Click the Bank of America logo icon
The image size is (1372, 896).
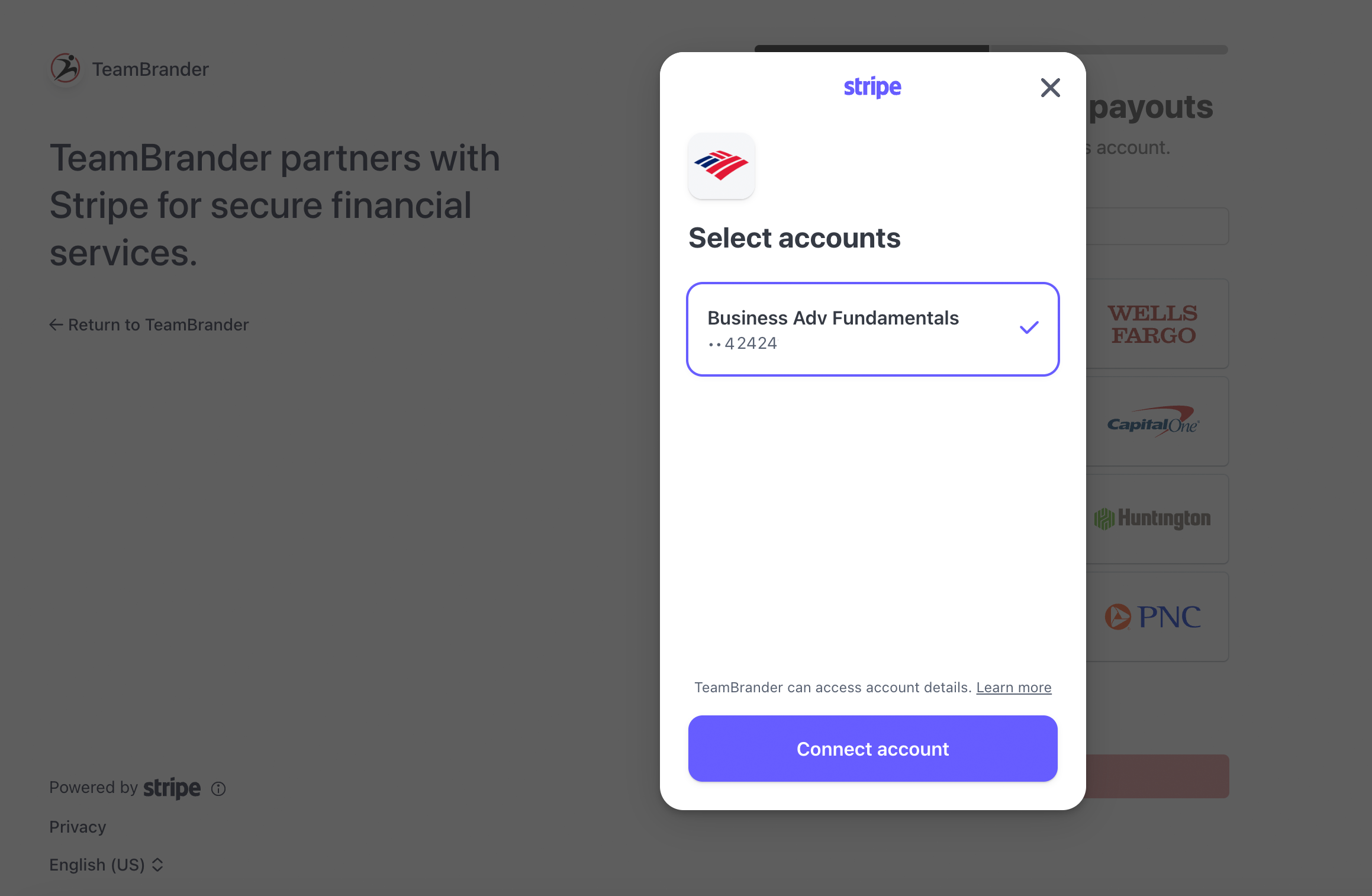[721, 166]
